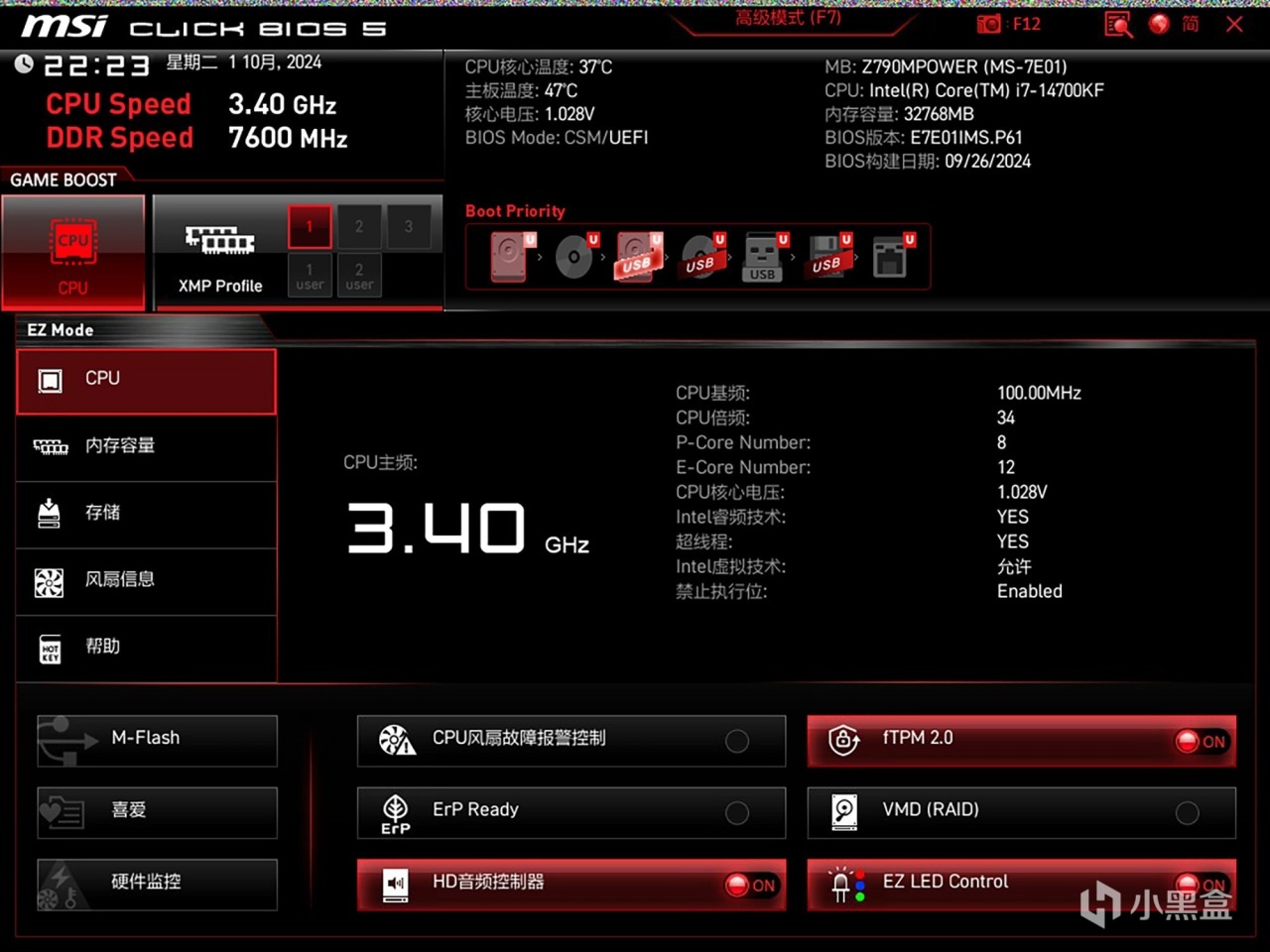This screenshot has width=1270, height=952.
Task: Open the BIOS search icon
Action: coord(1118,24)
